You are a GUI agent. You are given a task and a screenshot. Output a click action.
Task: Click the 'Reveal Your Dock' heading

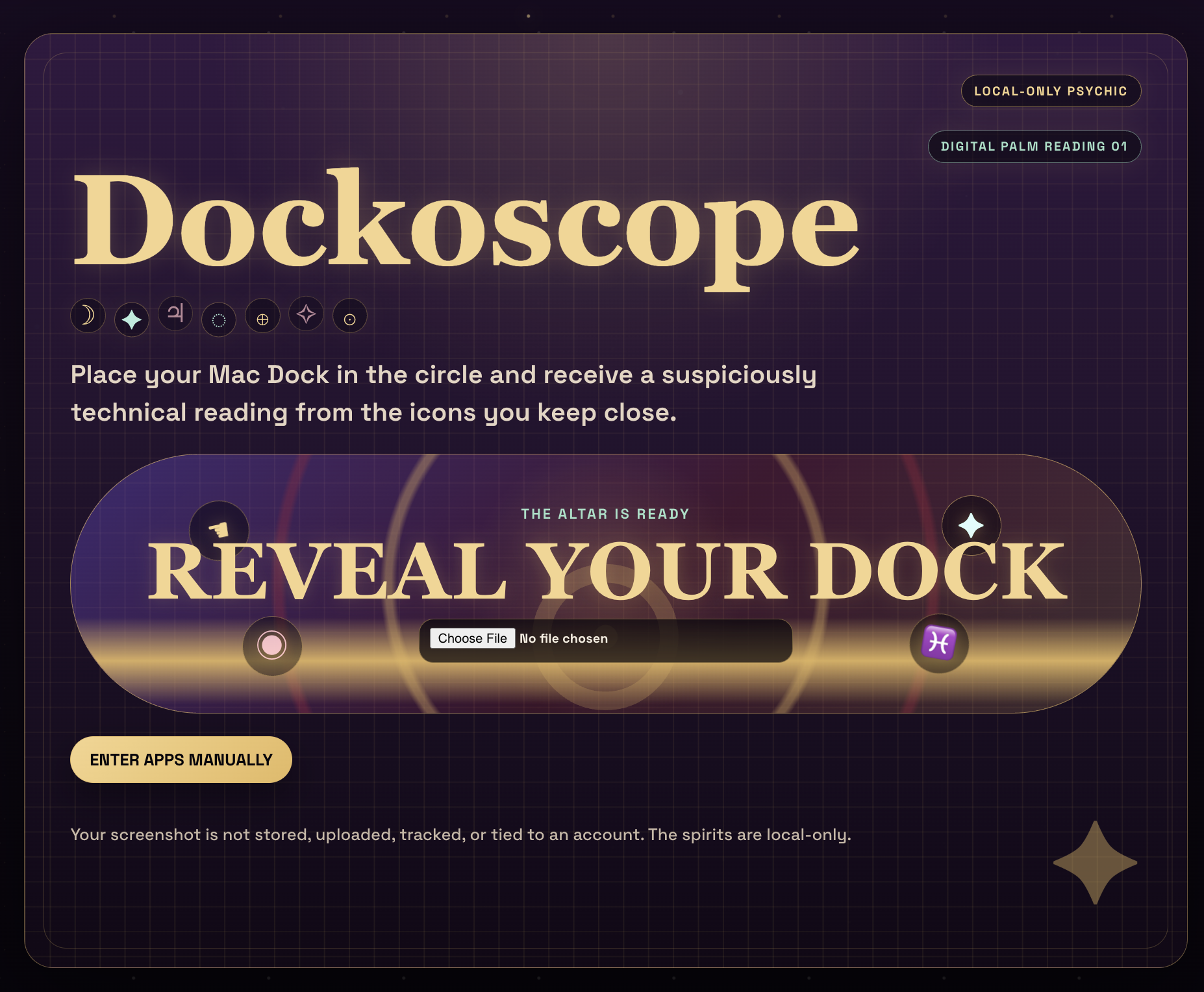pos(607,572)
